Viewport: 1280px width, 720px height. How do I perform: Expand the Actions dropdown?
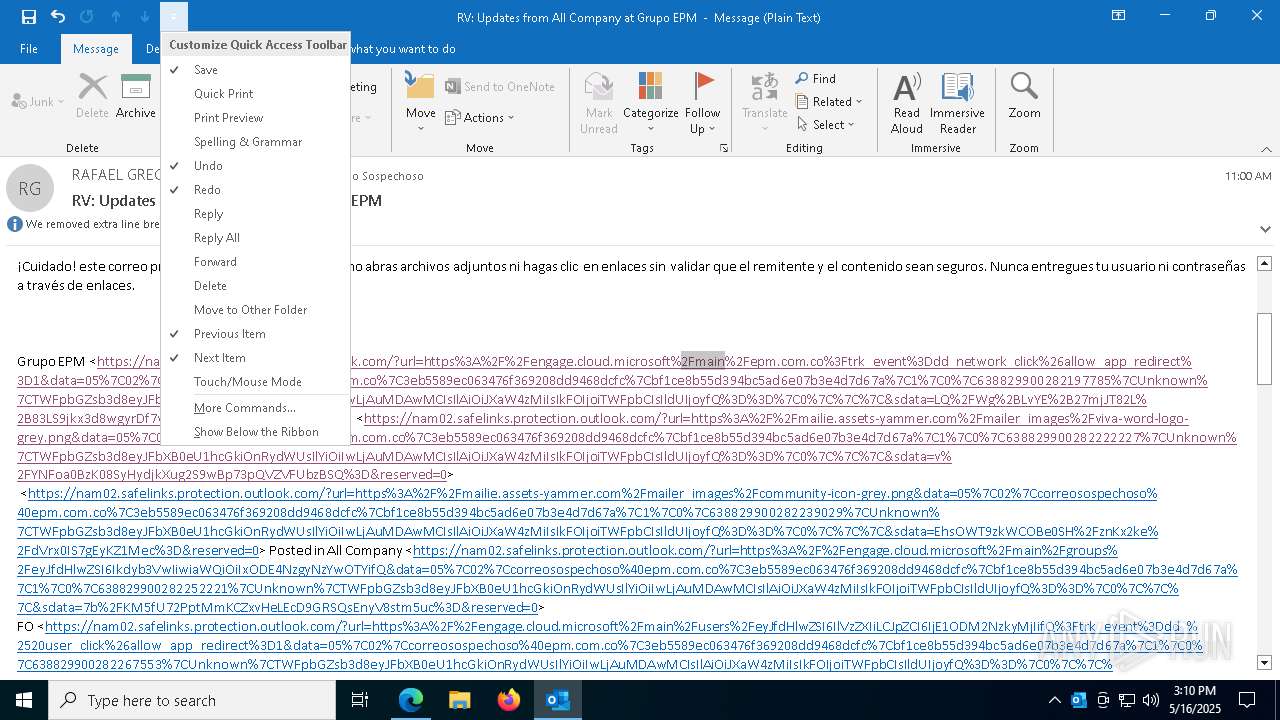(x=511, y=118)
